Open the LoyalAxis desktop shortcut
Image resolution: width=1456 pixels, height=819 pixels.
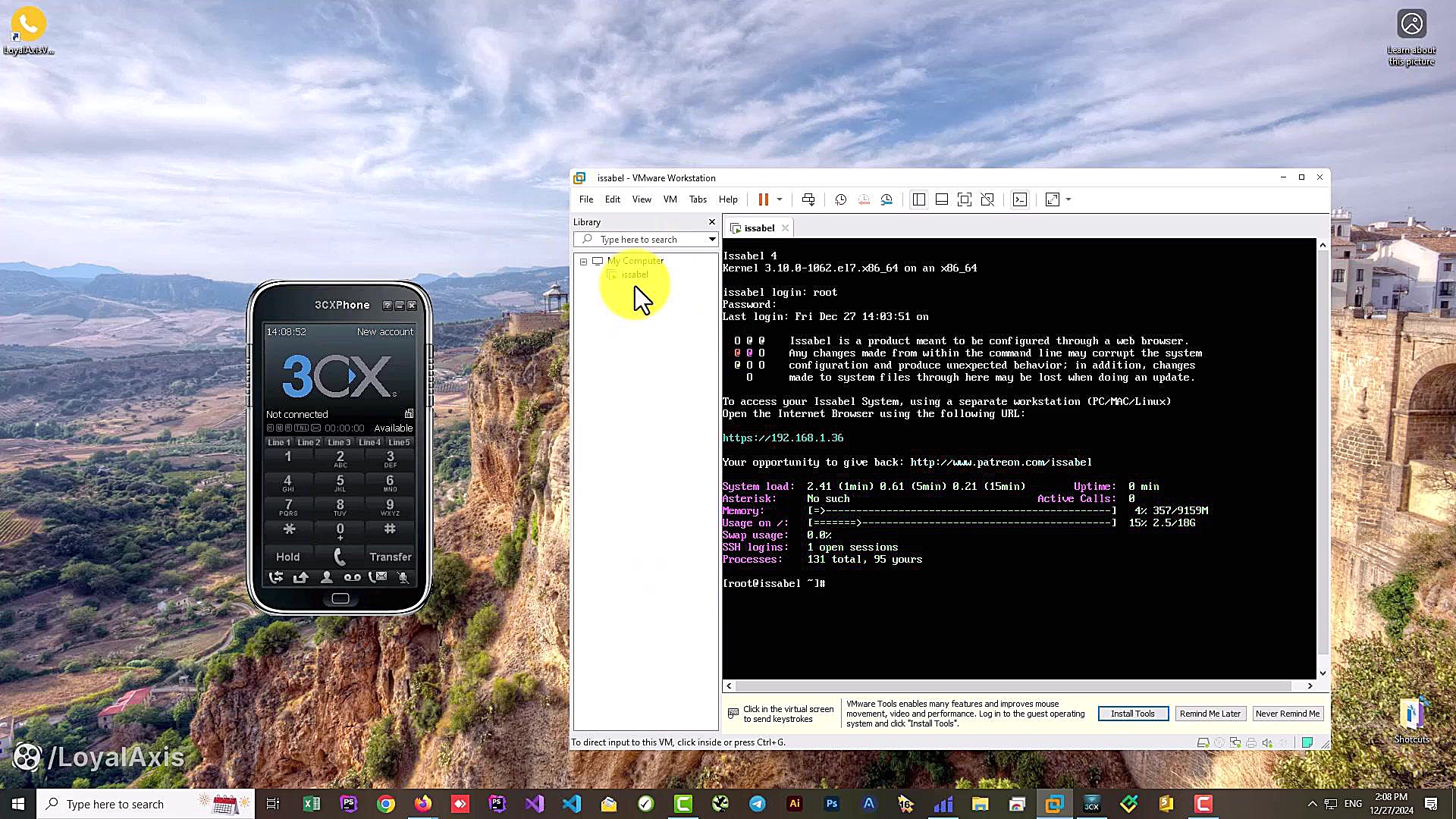pos(29,32)
